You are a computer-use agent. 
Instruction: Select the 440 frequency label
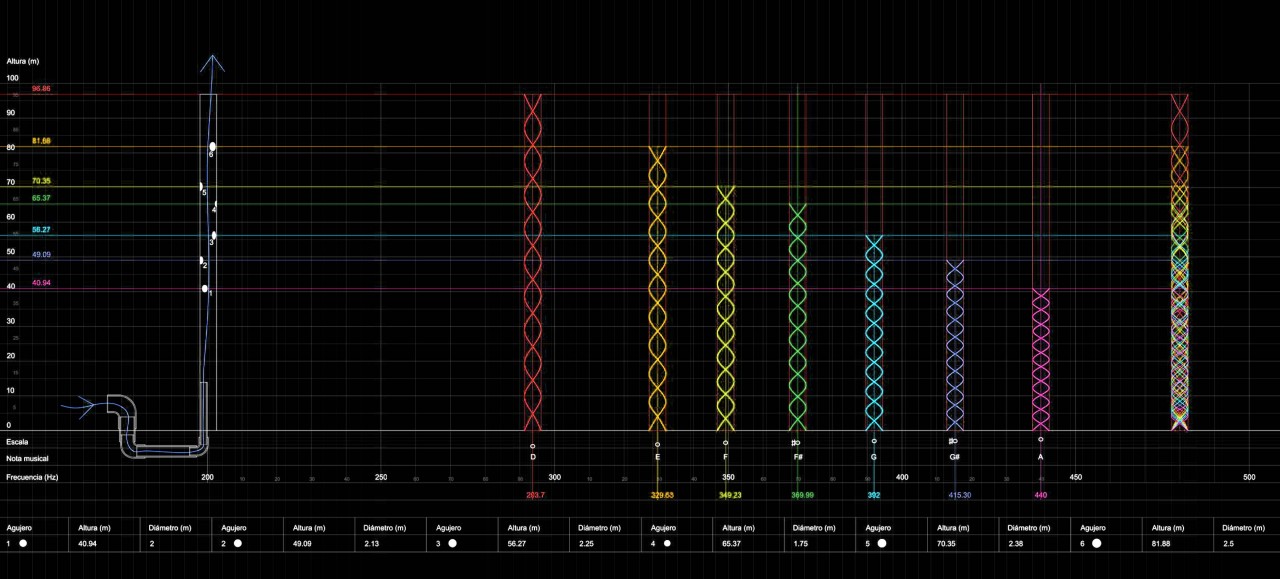(x=1041, y=495)
